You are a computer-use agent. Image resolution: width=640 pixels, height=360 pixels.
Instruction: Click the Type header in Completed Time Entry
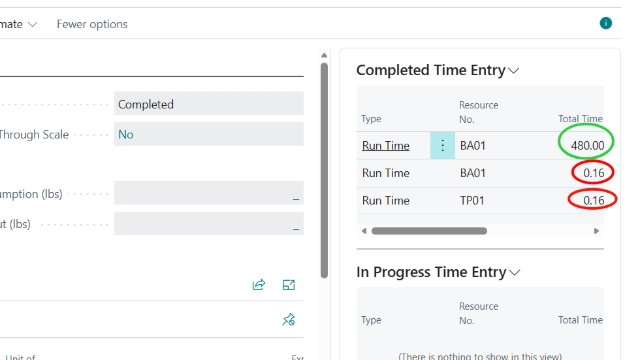coord(371,119)
